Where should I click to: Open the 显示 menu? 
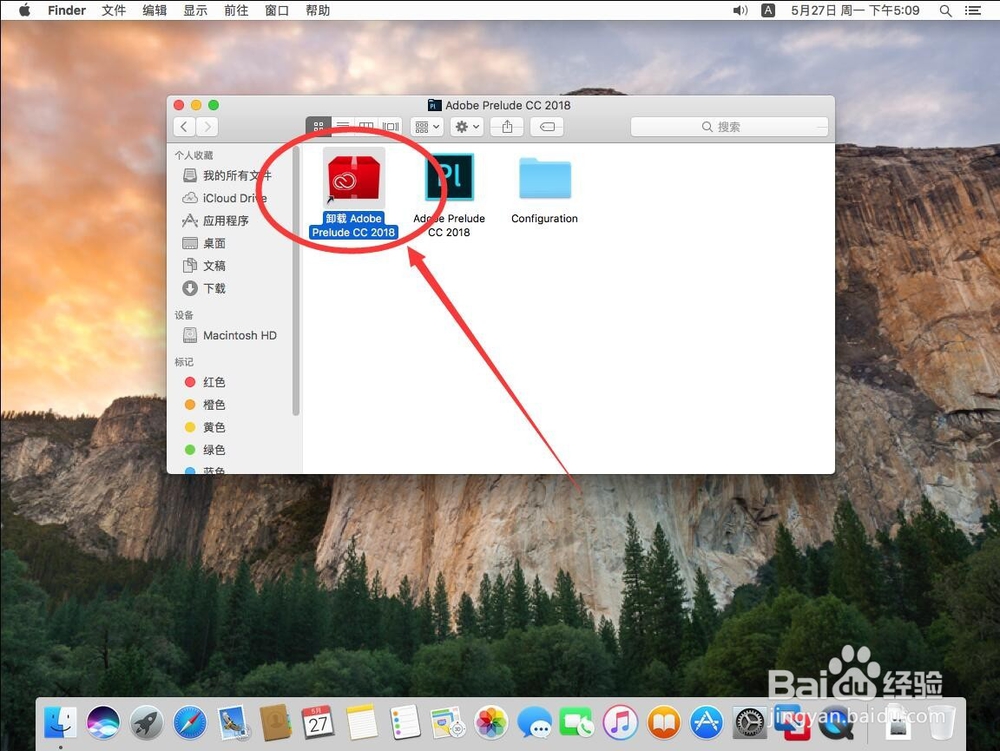pos(195,10)
